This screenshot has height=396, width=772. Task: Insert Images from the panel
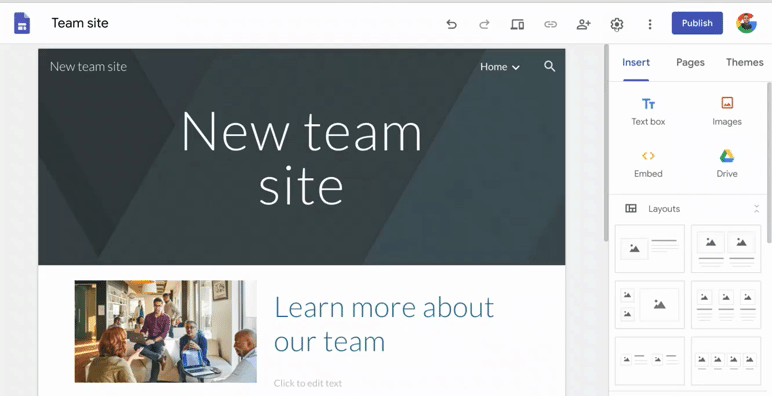tap(727, 112)
